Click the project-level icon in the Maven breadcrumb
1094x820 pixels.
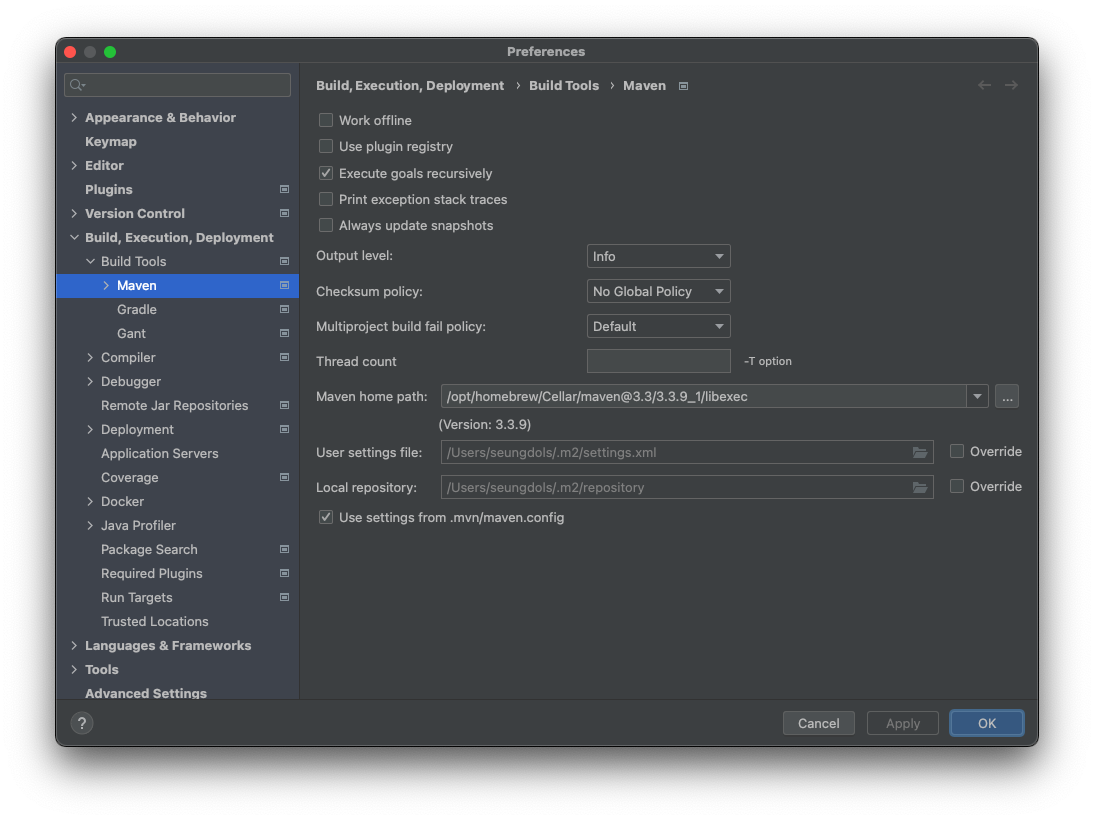point(684,86)
